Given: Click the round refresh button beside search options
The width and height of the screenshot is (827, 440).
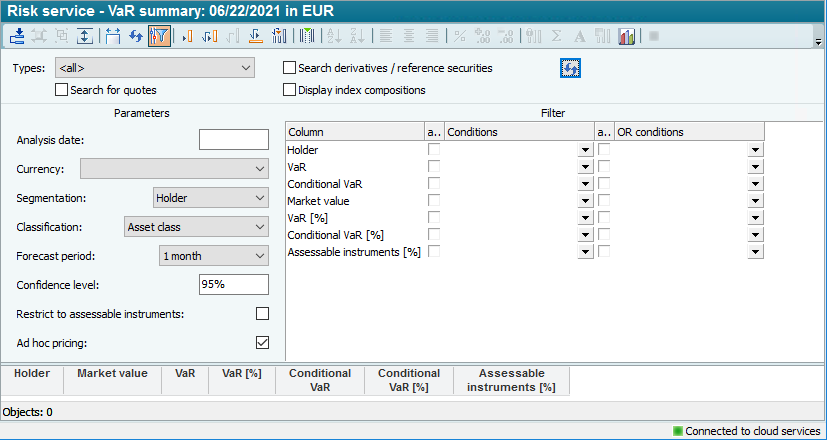Looking at the screenshot, I should click(x=571, y=68).
